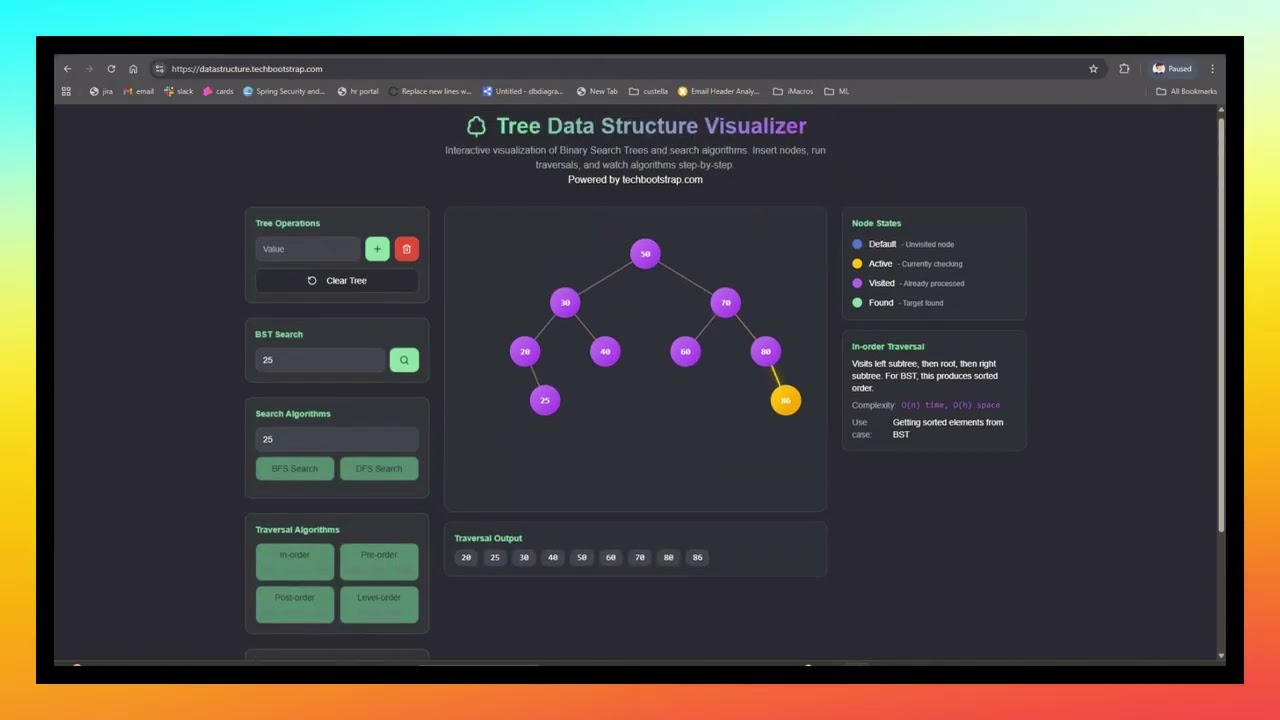1280x720 pixels.
Task: Open the New Tab bookmark
Action: pyautogui.click(x=597, y=91)
